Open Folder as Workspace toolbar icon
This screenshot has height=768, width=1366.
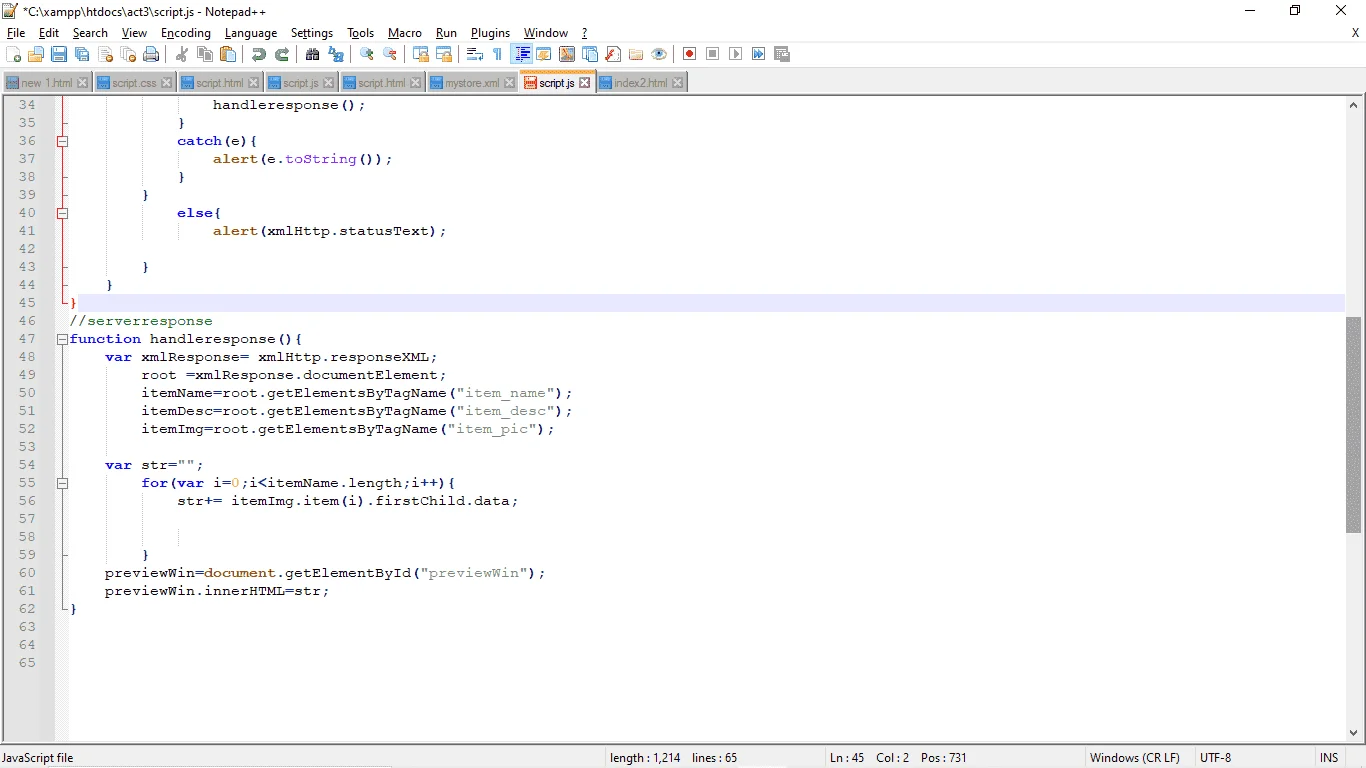point(636,54)
